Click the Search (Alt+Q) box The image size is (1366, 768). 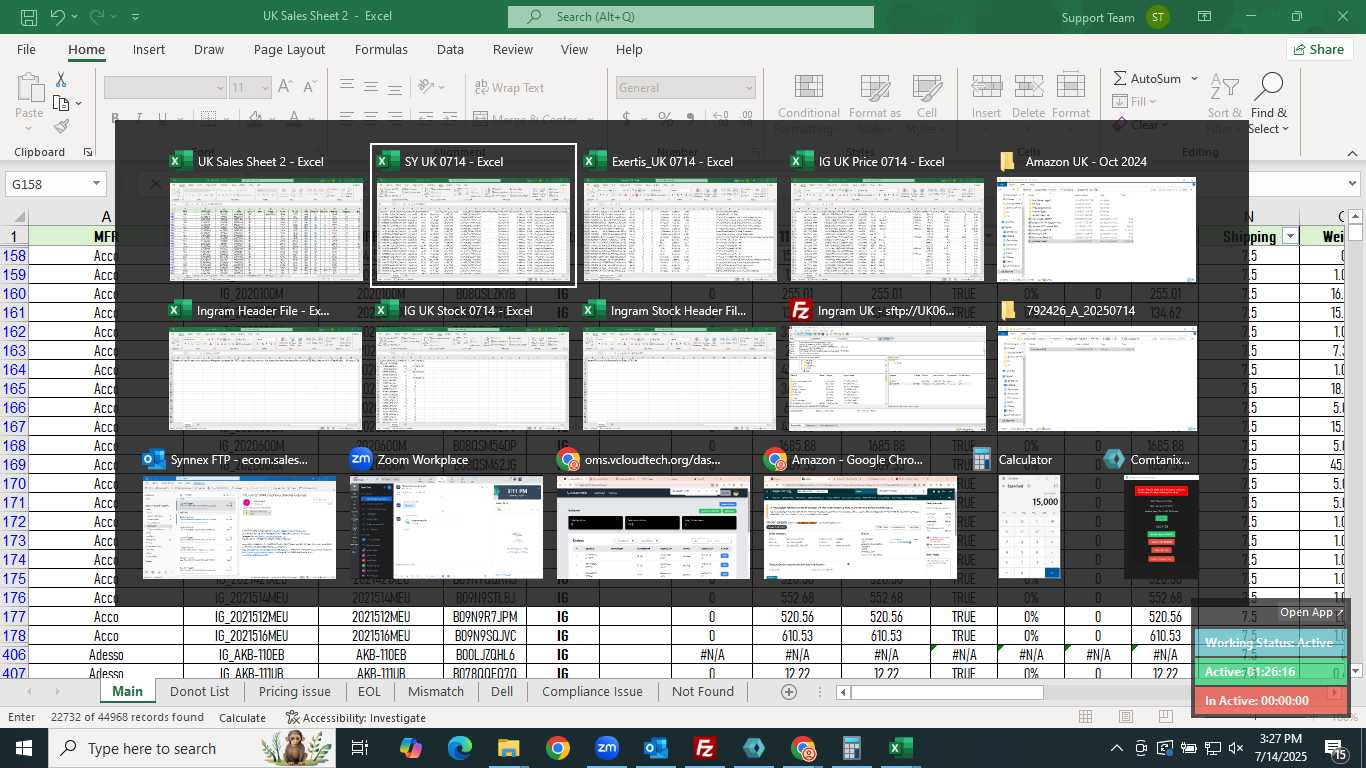[x=691, y=17]
